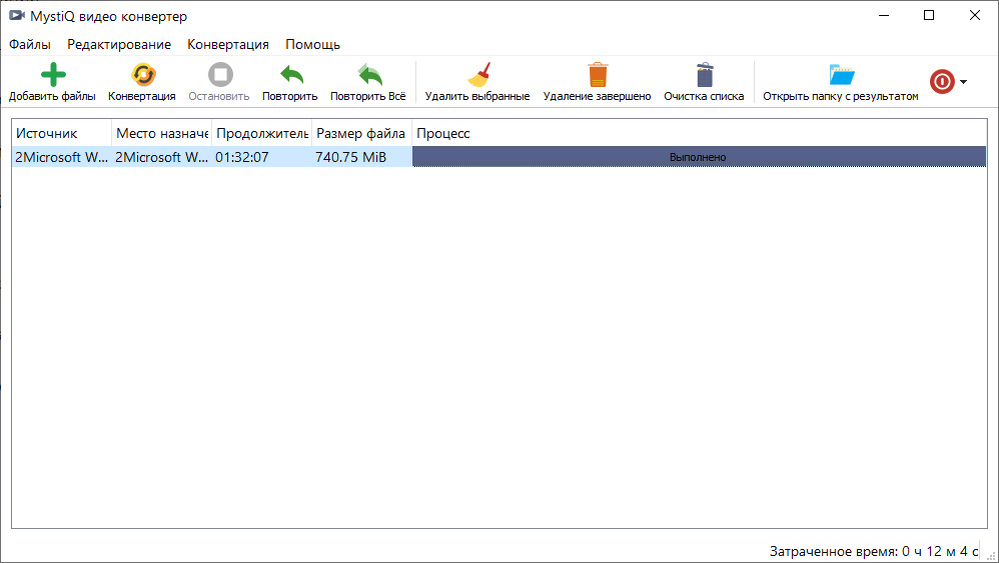Click the MystiQ app icon in the title bar
The width and height of the screenshot is (999, 563).
click(x=17, y=15)
